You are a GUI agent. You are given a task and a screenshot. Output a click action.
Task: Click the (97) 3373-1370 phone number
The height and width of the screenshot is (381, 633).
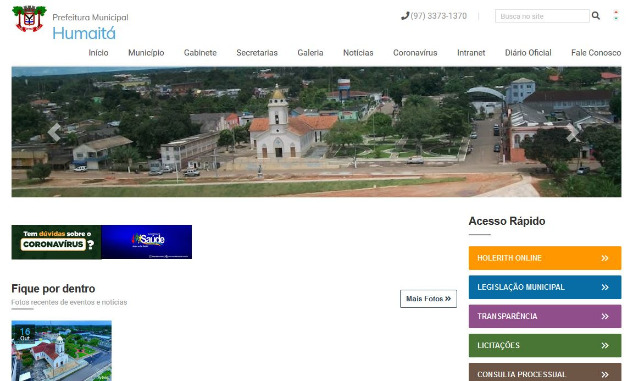[x=439, y=16]
